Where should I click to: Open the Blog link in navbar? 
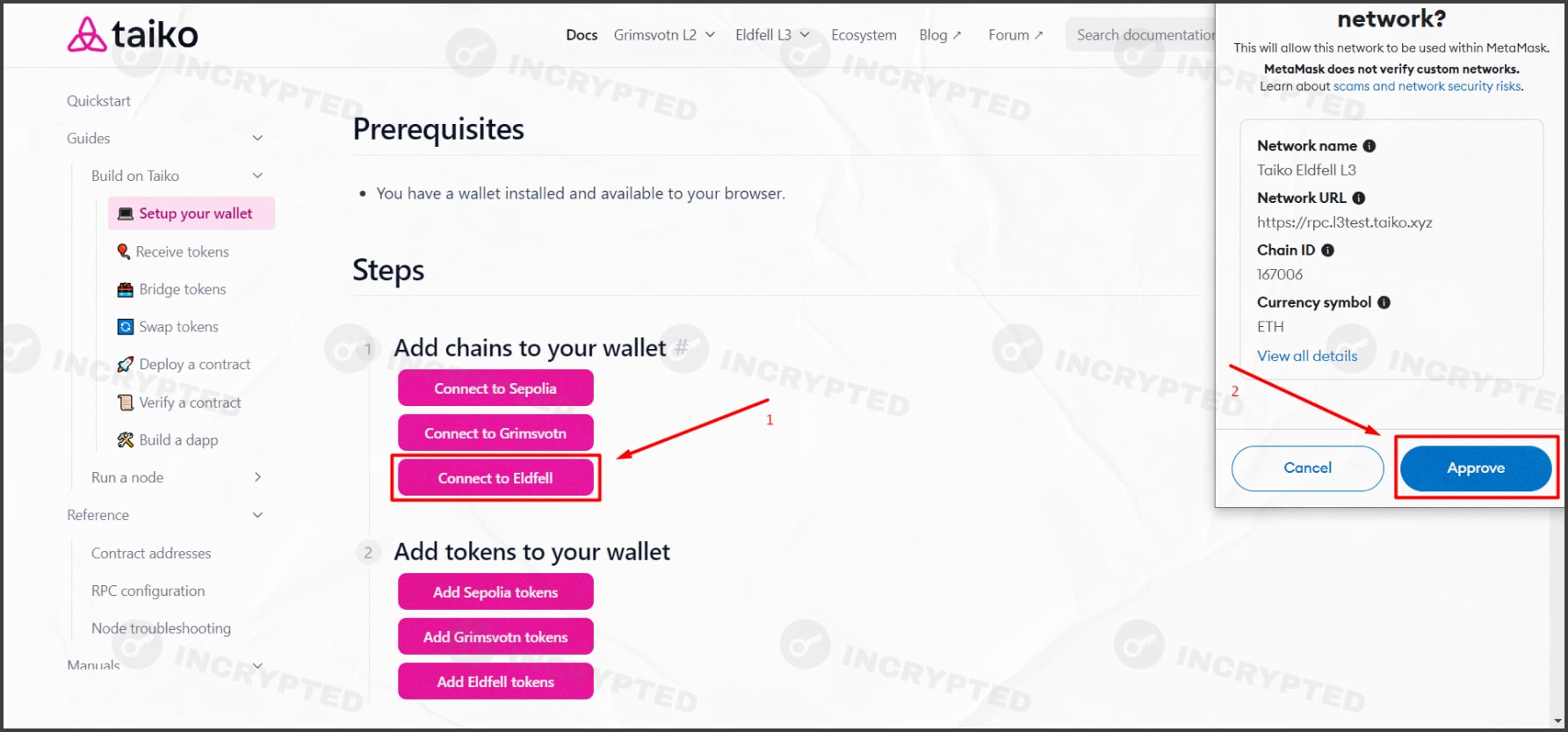940,35
